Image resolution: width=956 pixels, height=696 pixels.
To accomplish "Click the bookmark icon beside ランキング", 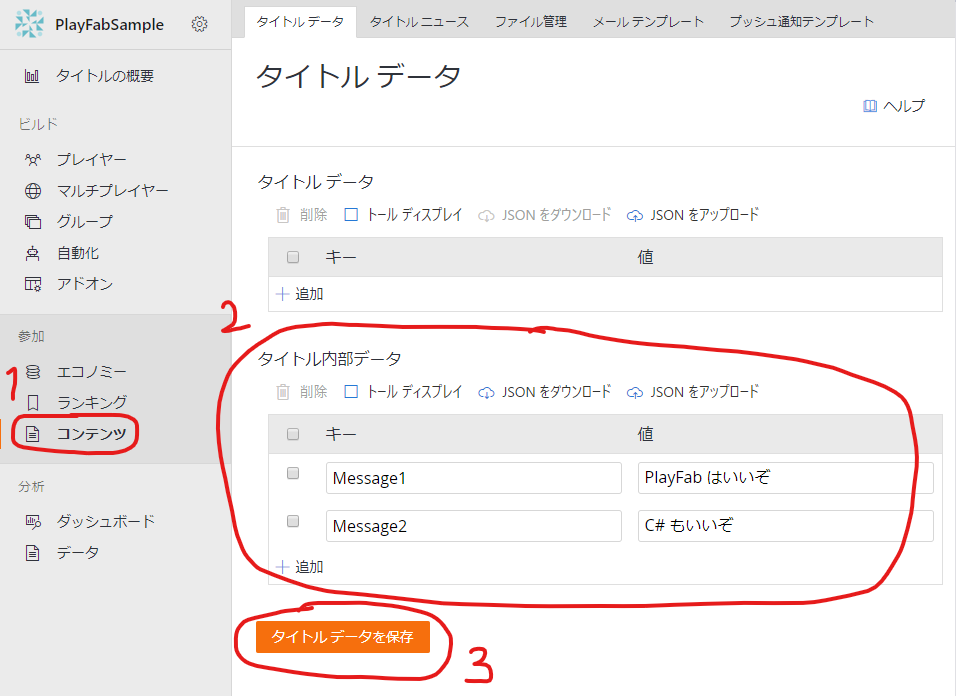I will click(33, 403).
